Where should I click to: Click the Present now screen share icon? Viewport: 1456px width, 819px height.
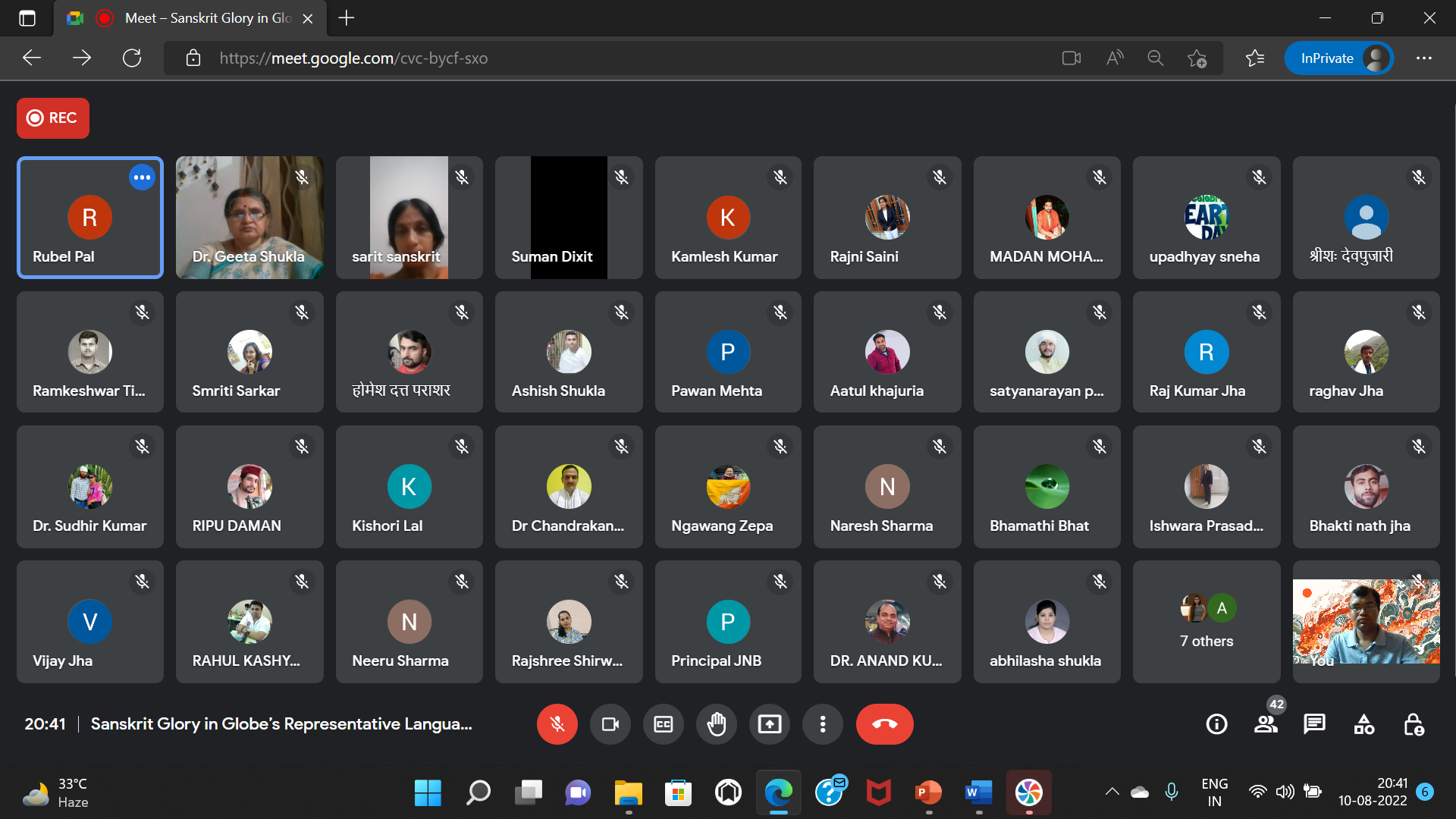click(x=769, y=724)
